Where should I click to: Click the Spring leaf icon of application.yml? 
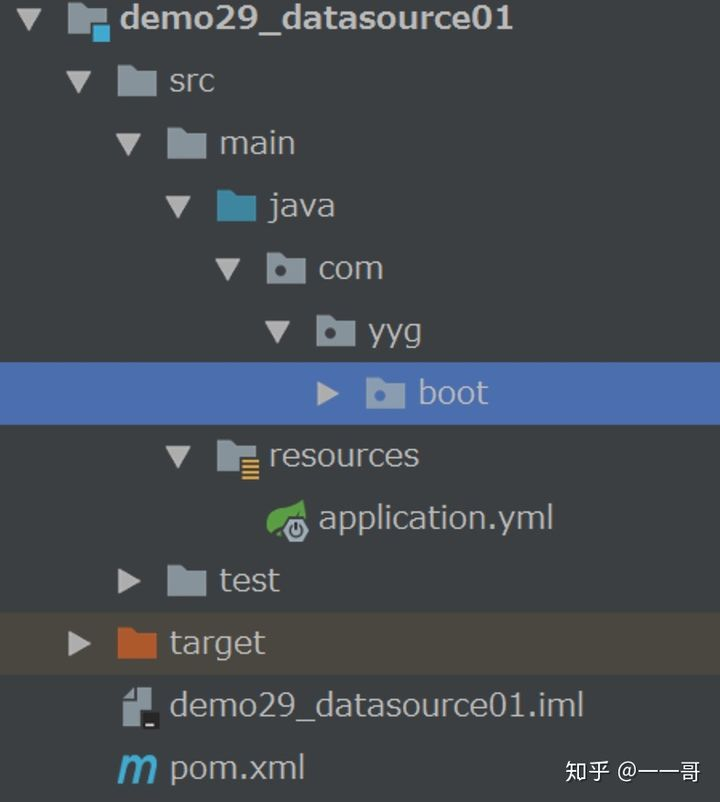(287, 521)
